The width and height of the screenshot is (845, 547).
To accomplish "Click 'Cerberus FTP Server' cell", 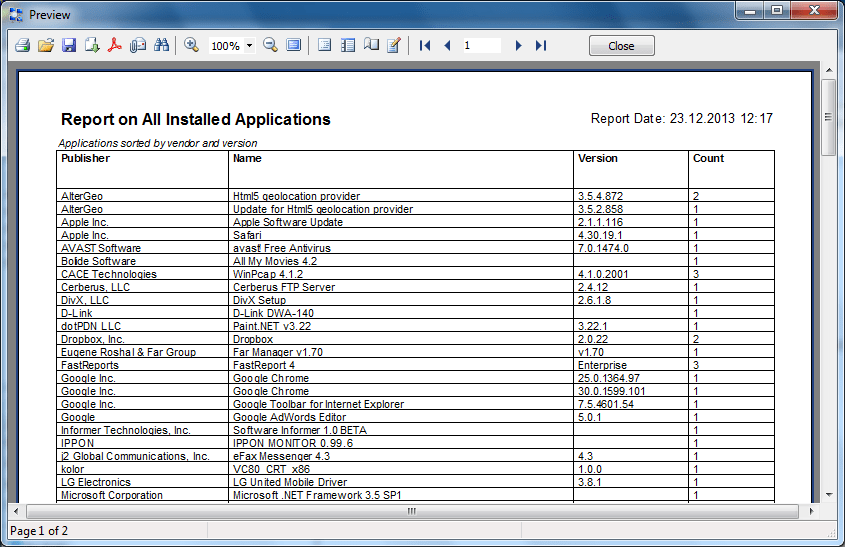I will [x=401, y=287].
